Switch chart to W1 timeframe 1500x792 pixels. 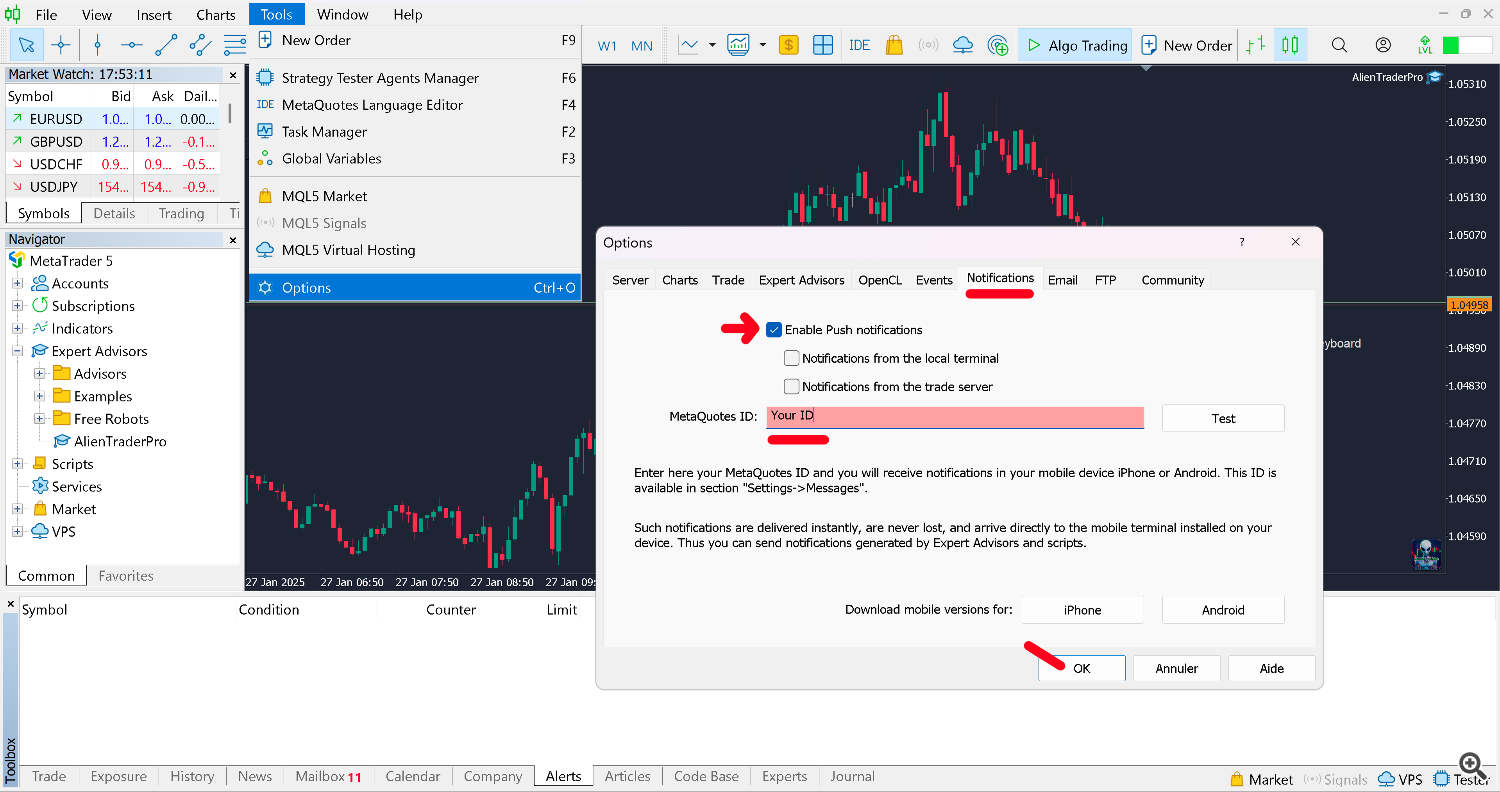tap(607, 46)
